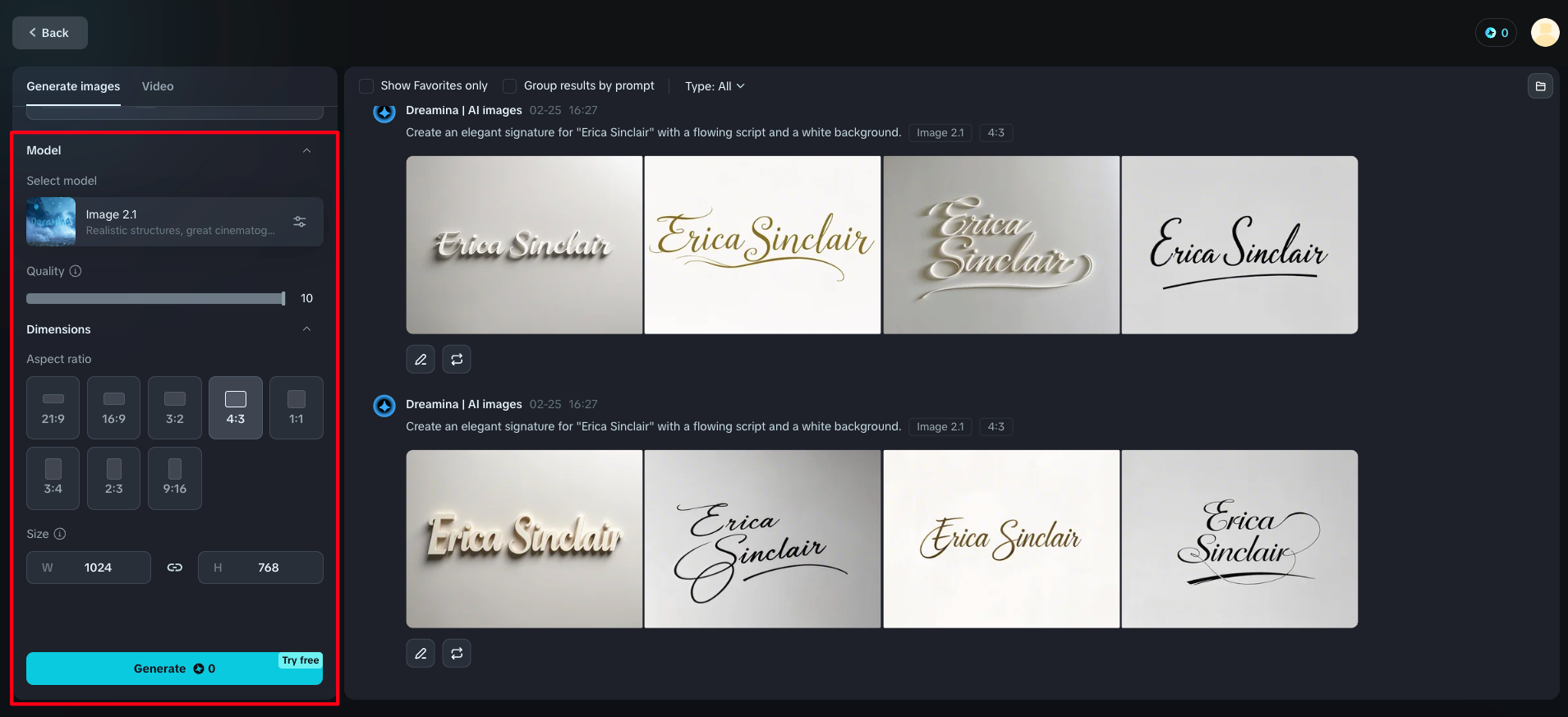Select the Generate images tab

pos(73,86)
